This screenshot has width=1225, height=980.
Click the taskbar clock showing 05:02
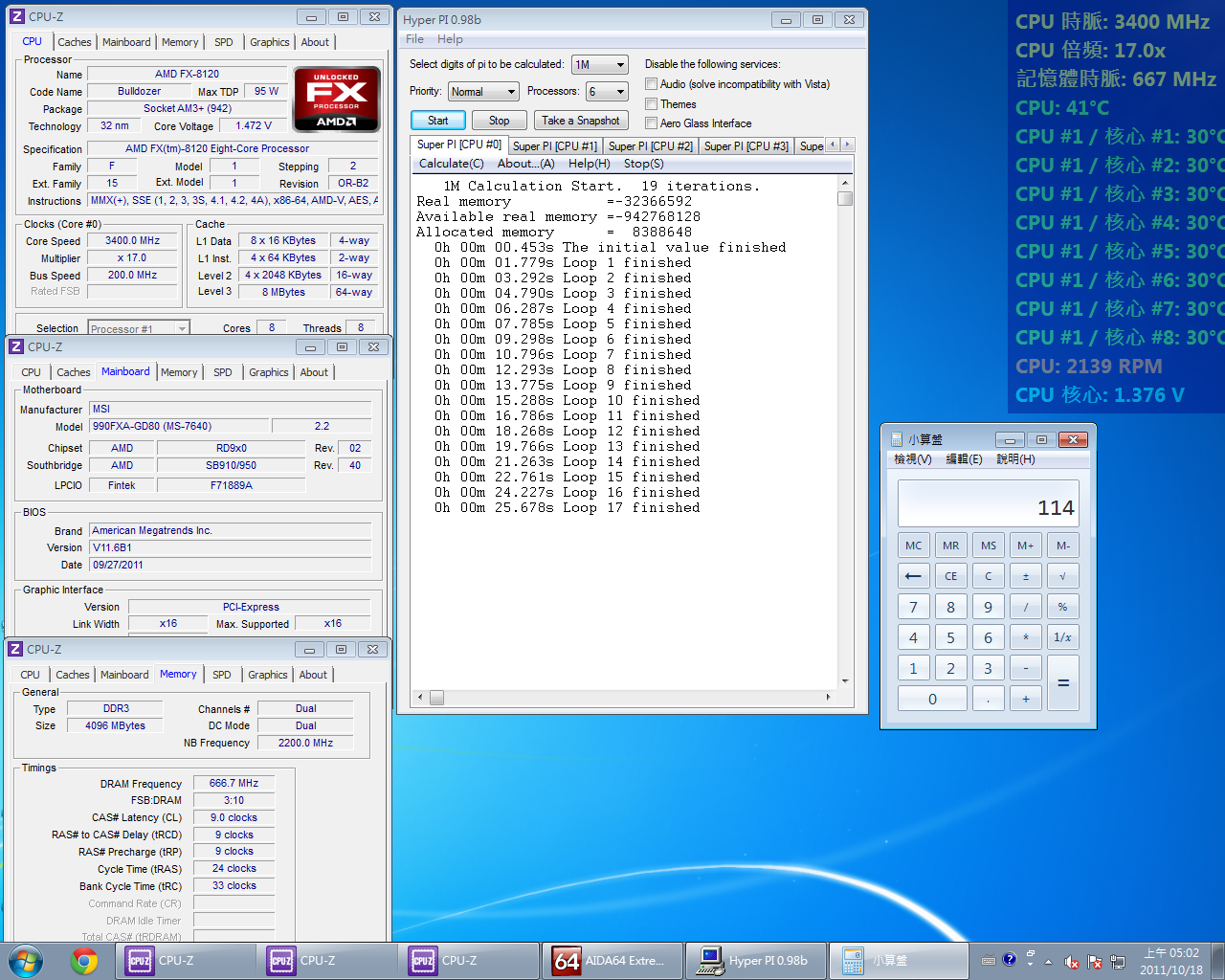(x=1171, y=961)
